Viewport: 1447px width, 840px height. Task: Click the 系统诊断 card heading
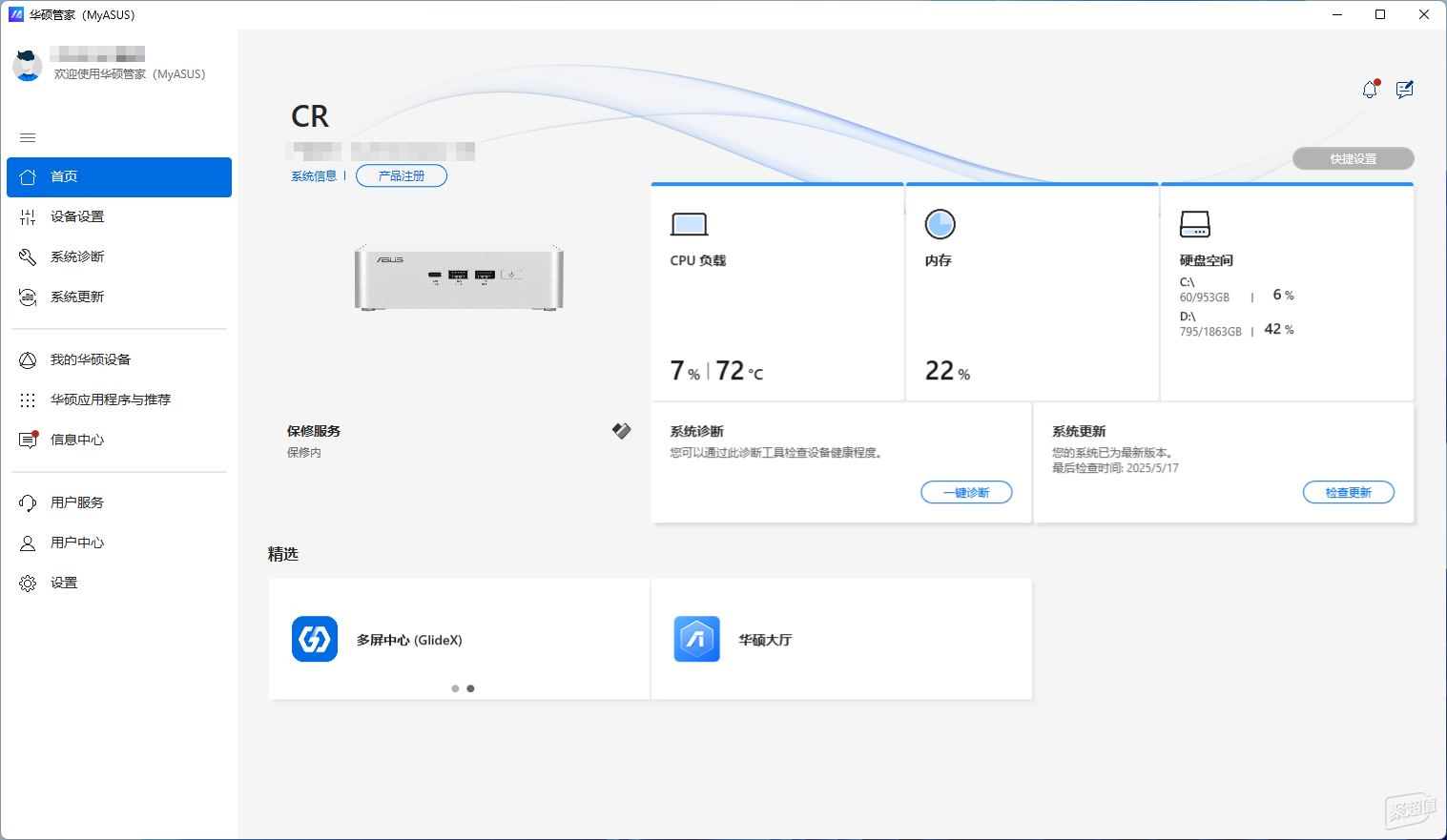[697, 431]
